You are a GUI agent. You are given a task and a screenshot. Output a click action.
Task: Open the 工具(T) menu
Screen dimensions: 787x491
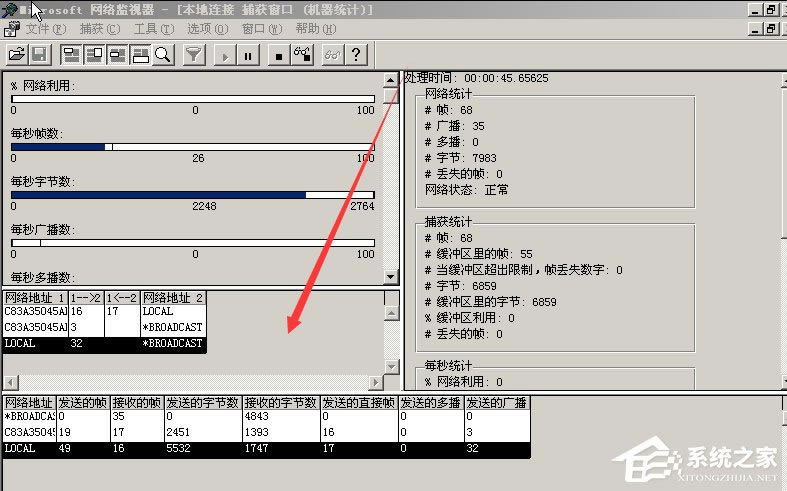point(154,29)
